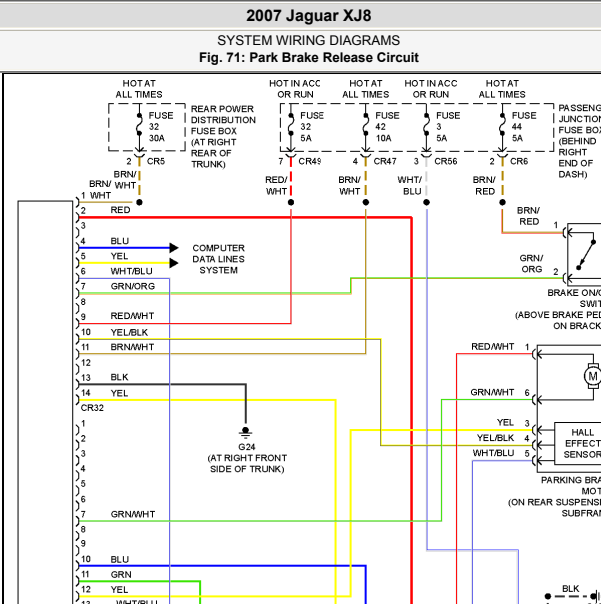
Task: Click "Fig. 71: Park Brake Release Circuit" caption
Action: click(x=309, y=57)
